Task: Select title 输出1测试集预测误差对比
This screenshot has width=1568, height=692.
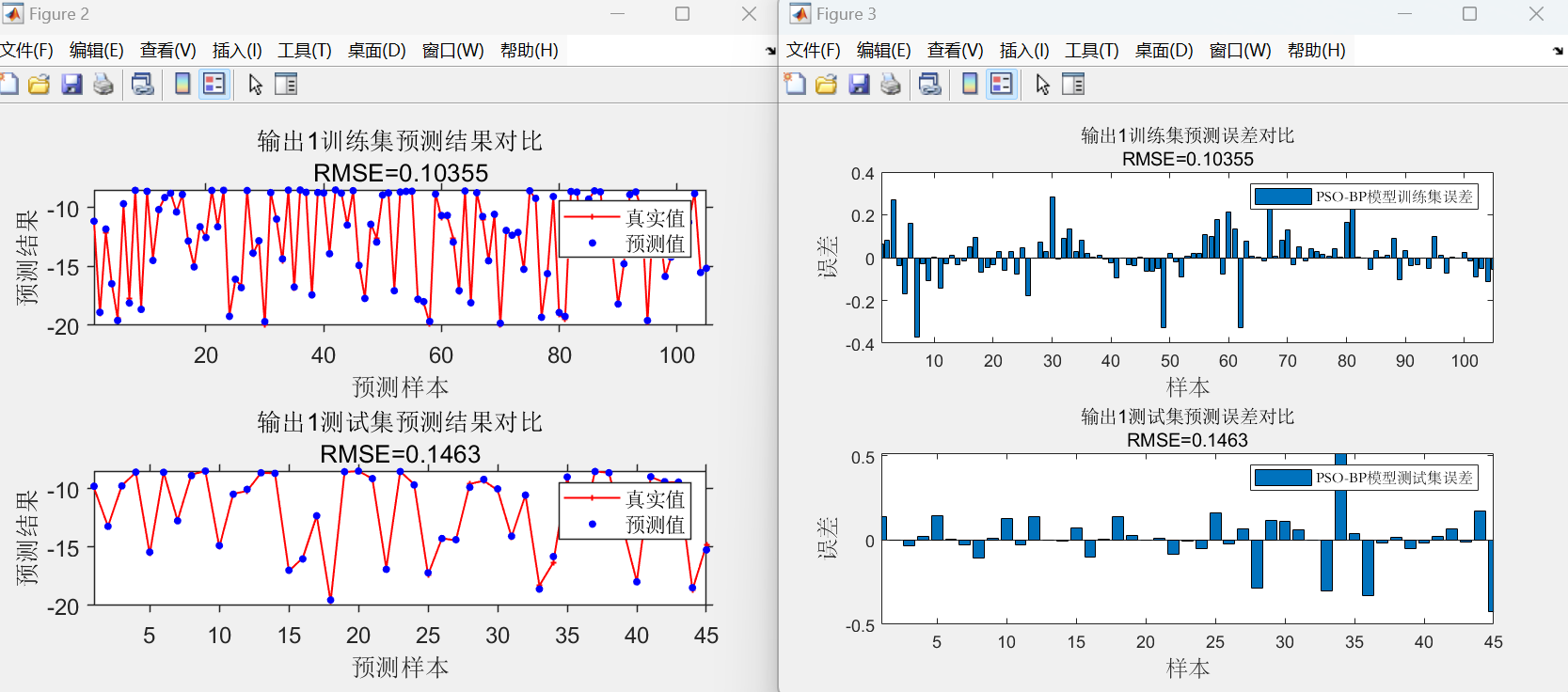Action: [x=1187, y=417]
